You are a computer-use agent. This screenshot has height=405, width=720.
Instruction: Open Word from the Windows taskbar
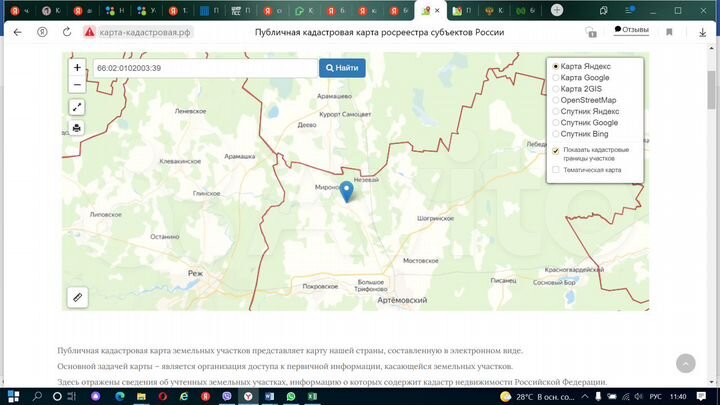267,397
